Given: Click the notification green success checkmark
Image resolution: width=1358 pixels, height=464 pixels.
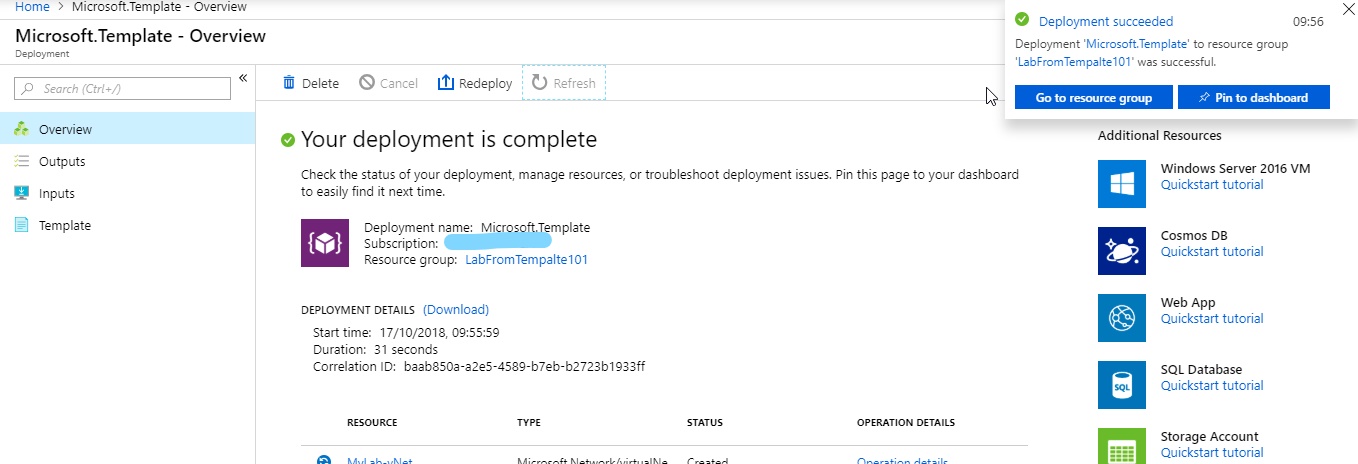Looking at the screenshot, I should [x=1022, y=20].
